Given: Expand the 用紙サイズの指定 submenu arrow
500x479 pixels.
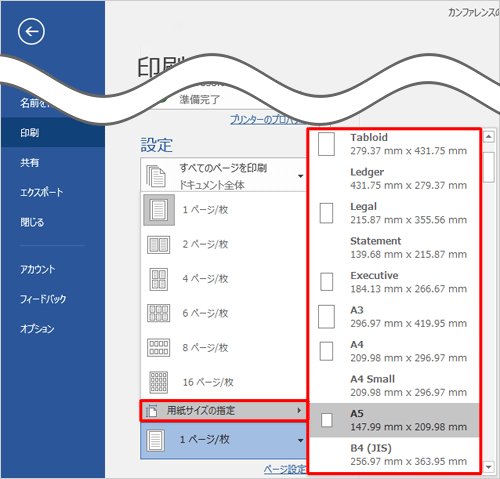Looking at the screenshot, I should 299,410.
